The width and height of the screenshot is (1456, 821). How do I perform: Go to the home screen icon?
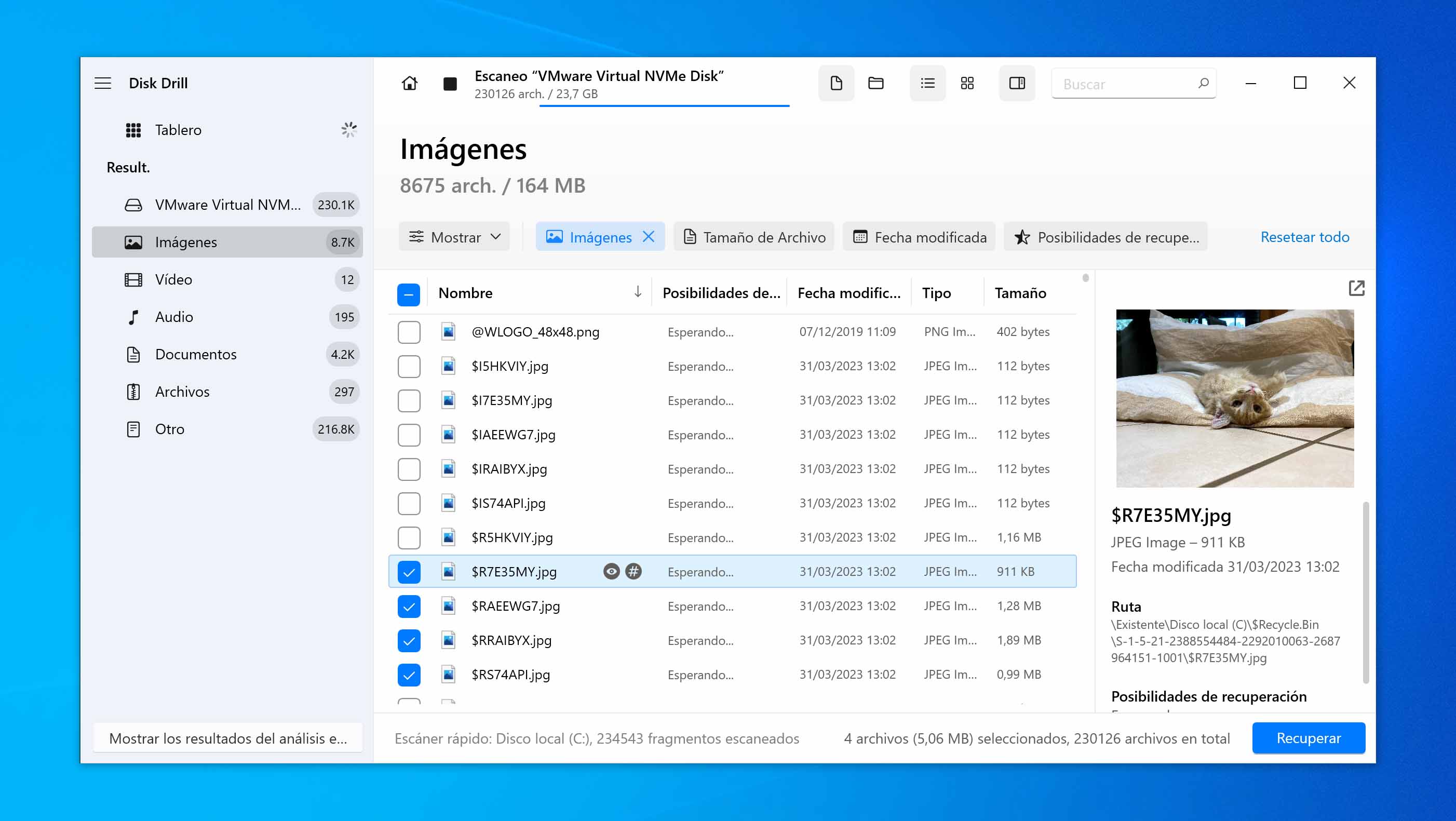coord(409,83)
